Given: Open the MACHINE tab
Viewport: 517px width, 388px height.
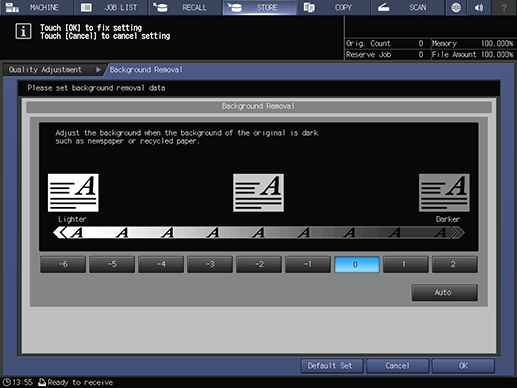Looking at the screenshot, I should click(36, 7).
